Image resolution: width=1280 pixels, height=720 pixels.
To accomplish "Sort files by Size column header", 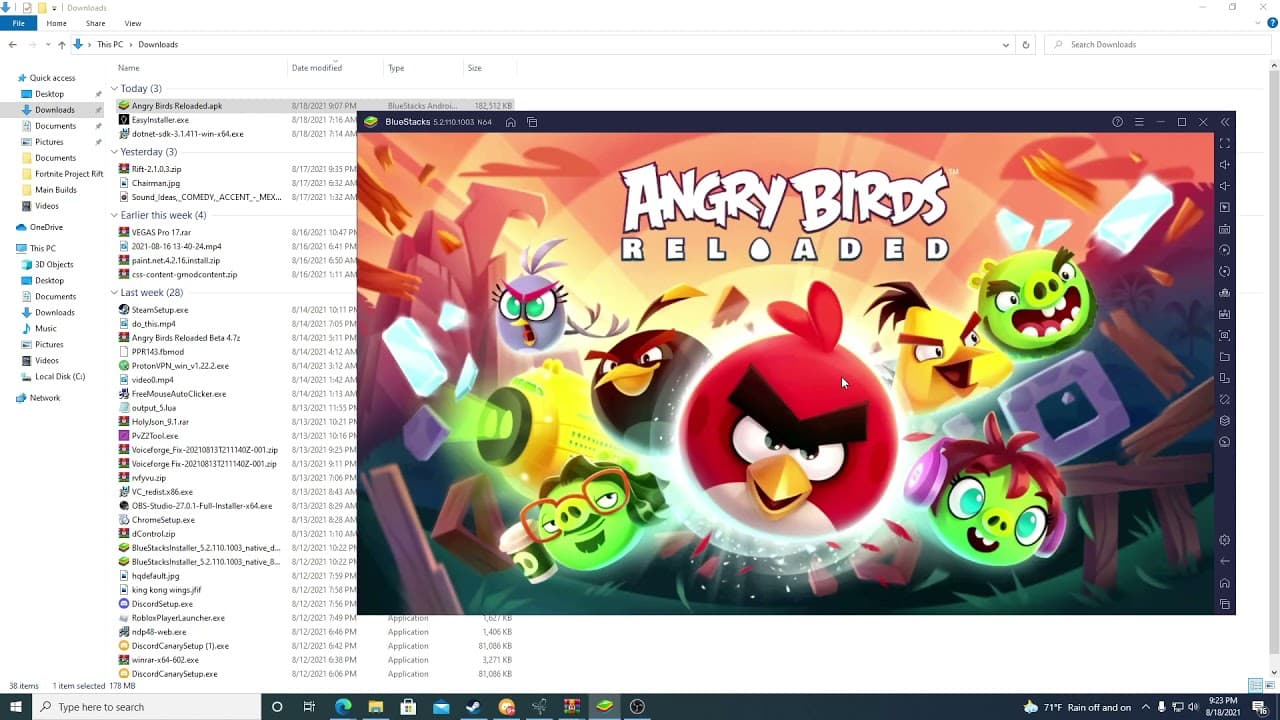I will click(475, 68).
